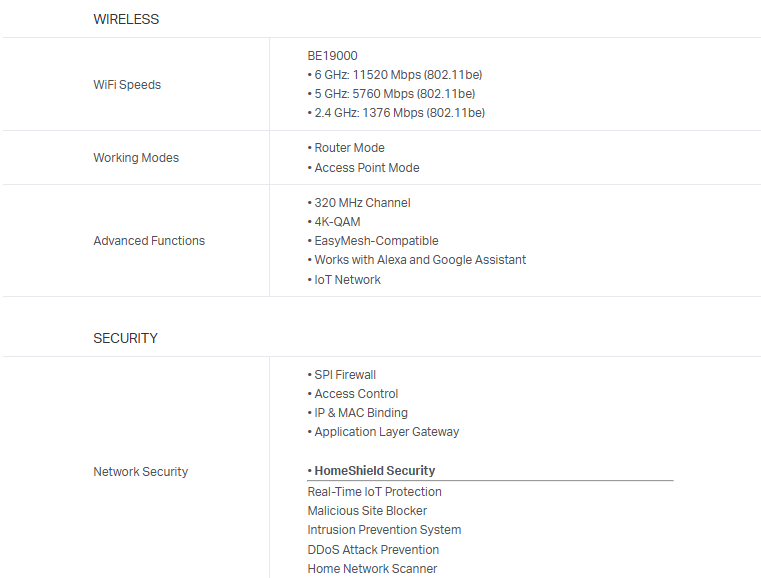This screenshot has height=578, width=761.
Task: Click the 320 MHz Channel item
Action: [x=362, y=203]
